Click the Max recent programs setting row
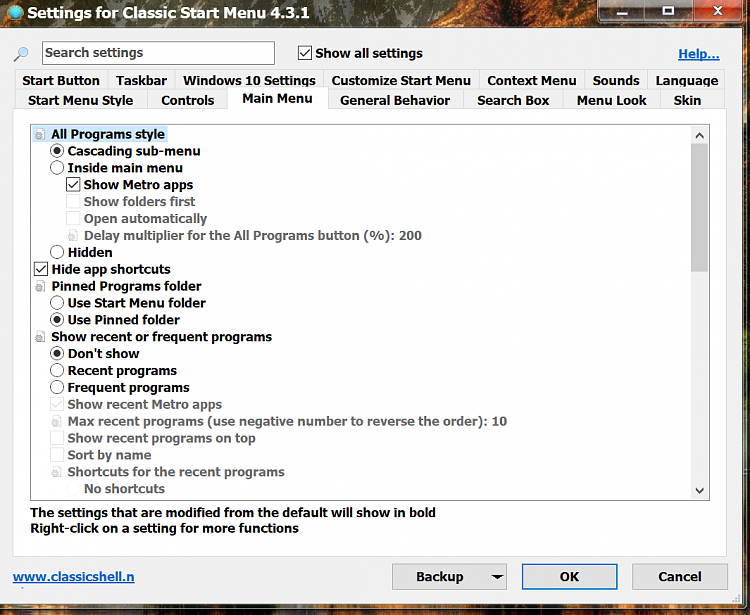 coord(287,422)
